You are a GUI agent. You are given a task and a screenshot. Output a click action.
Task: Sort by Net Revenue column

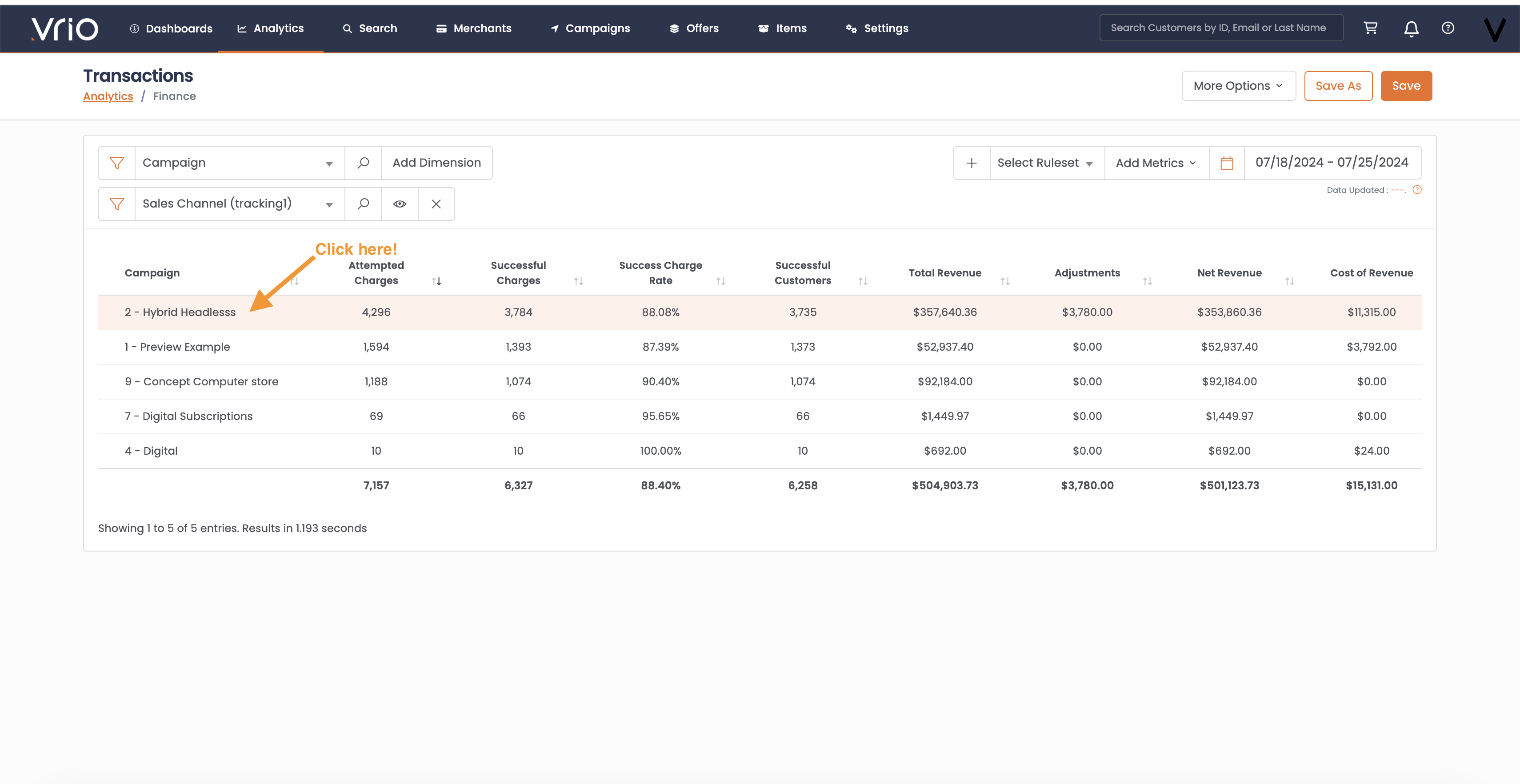pos(1290,281)
